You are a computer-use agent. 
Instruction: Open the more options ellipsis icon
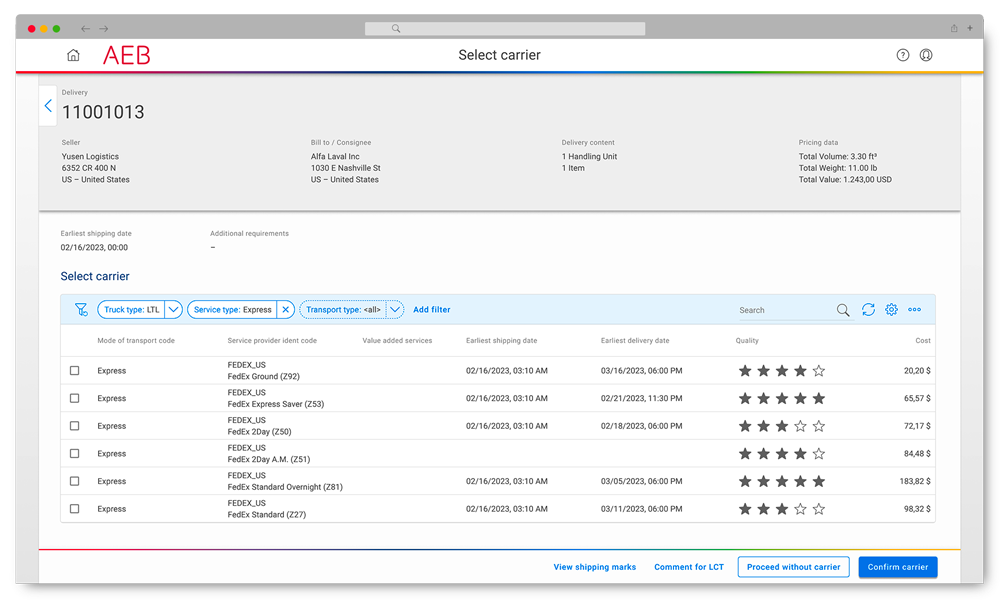[x=914, y=310]
